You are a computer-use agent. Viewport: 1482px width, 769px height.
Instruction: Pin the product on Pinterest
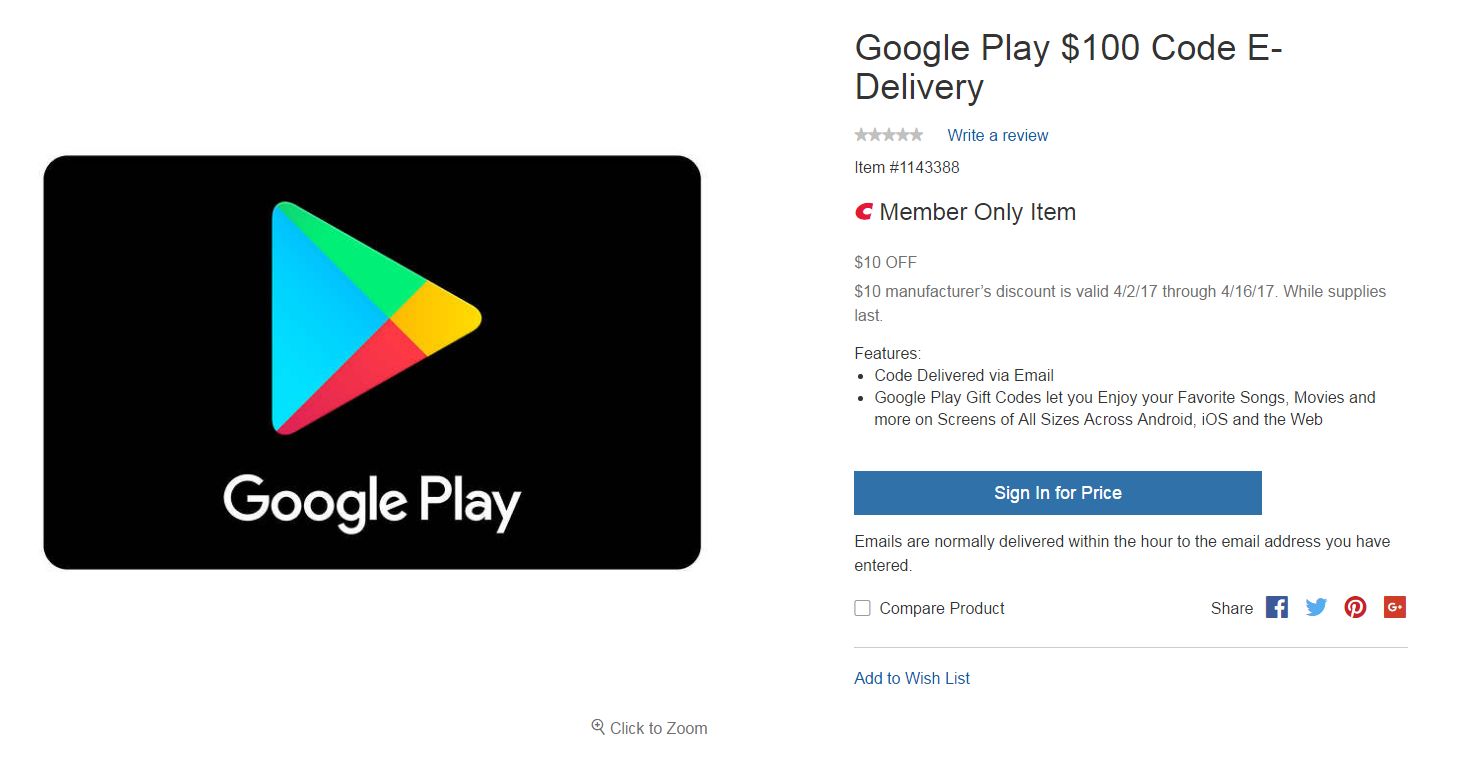[x=1355, y=607]
